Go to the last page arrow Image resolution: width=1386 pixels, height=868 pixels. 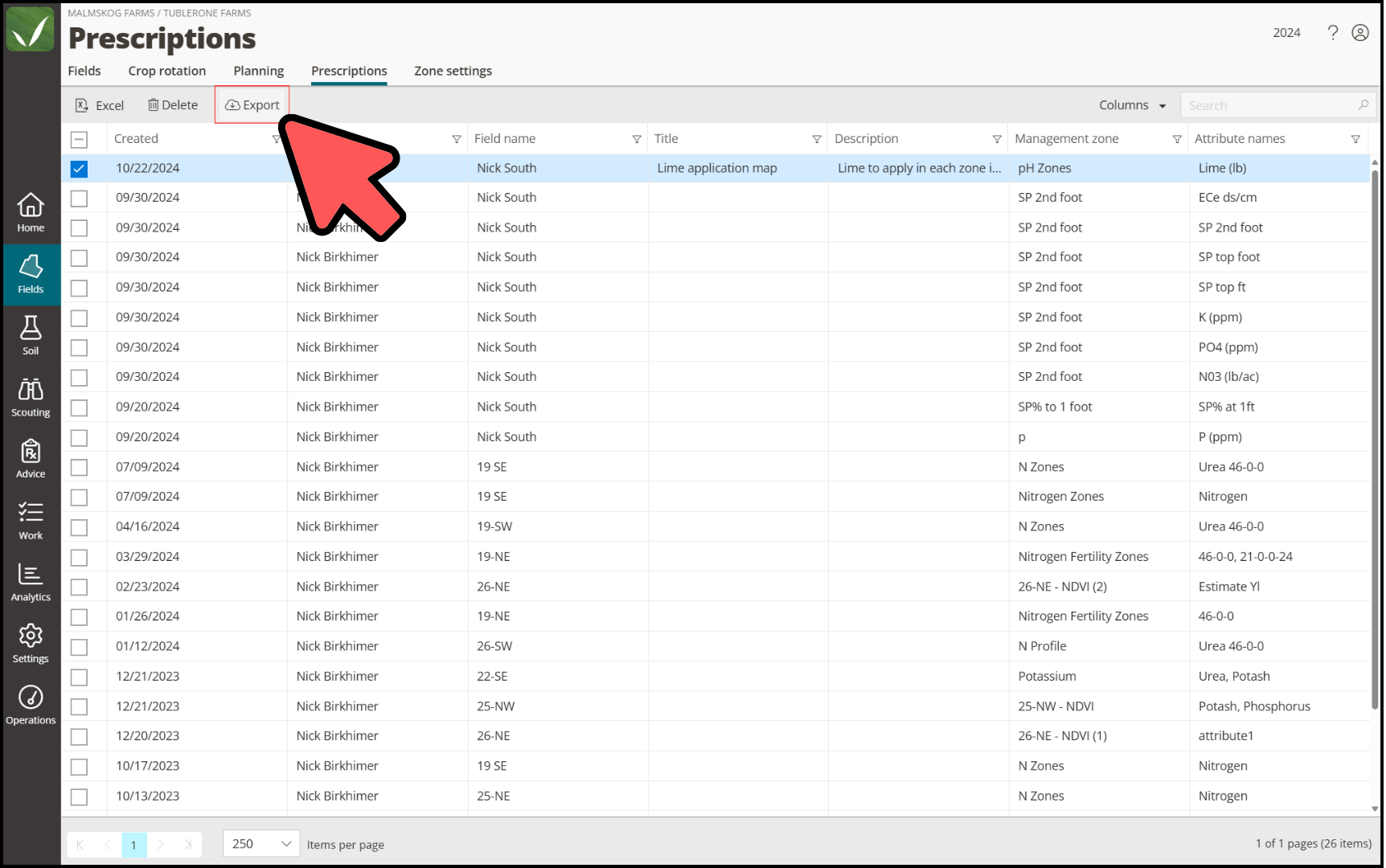(187, 845)
